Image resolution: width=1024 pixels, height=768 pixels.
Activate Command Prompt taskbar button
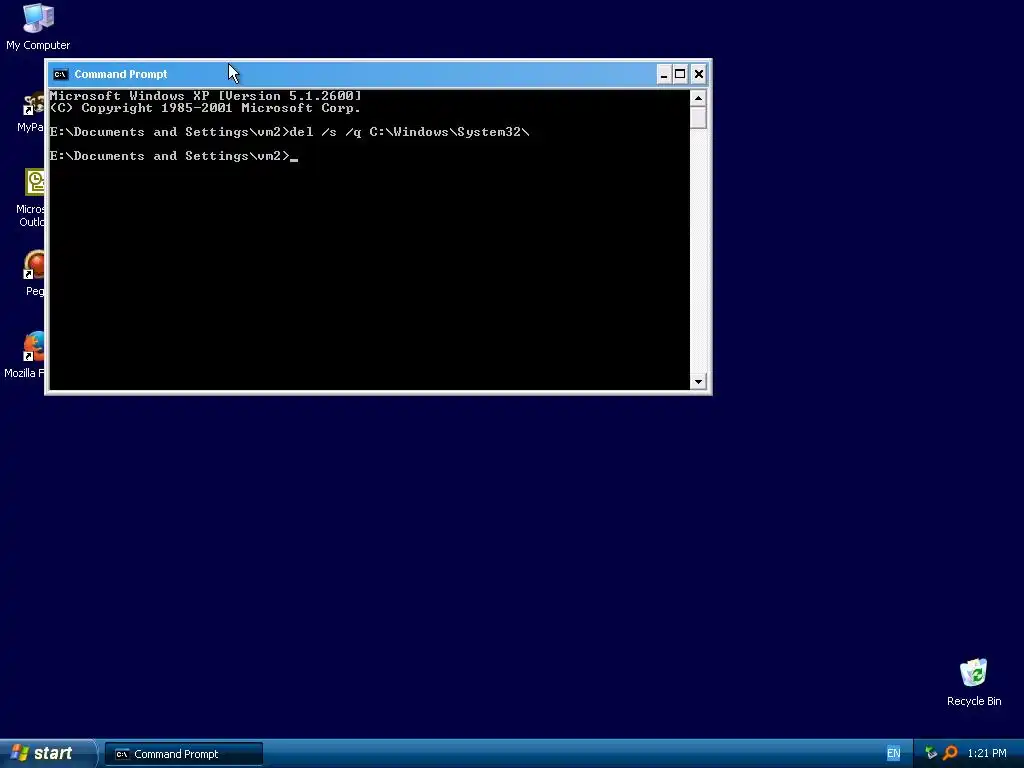[184, 754]
